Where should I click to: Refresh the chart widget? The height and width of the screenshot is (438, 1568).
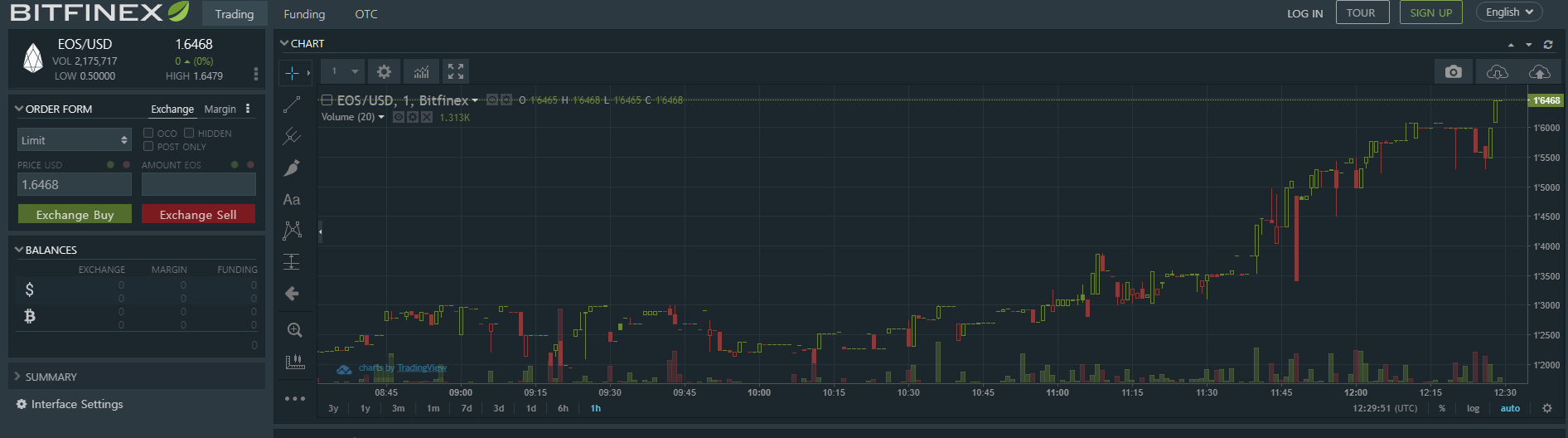pyautogui.click(x=1548, y=44)
